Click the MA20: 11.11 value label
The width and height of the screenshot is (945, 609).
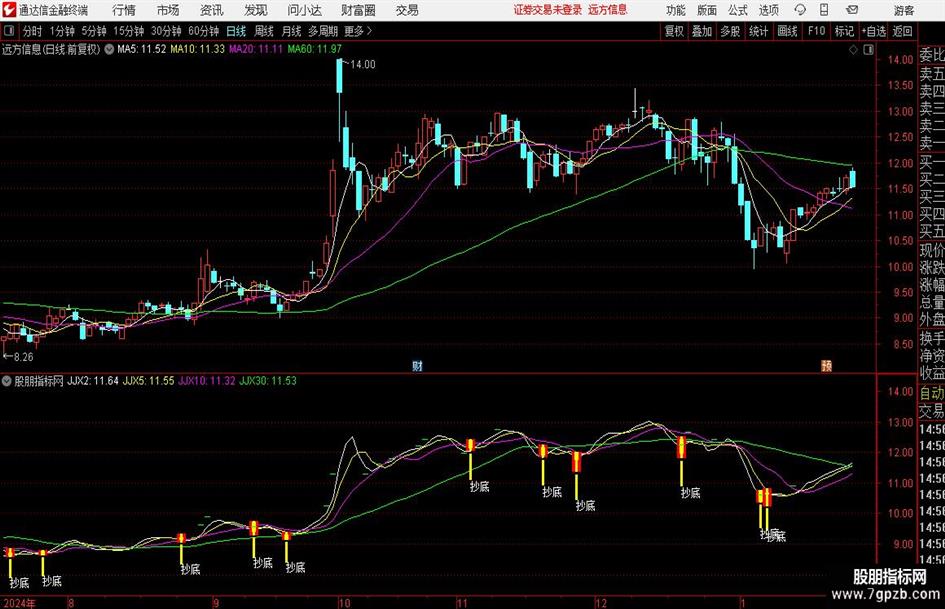(x=256, y=49)
